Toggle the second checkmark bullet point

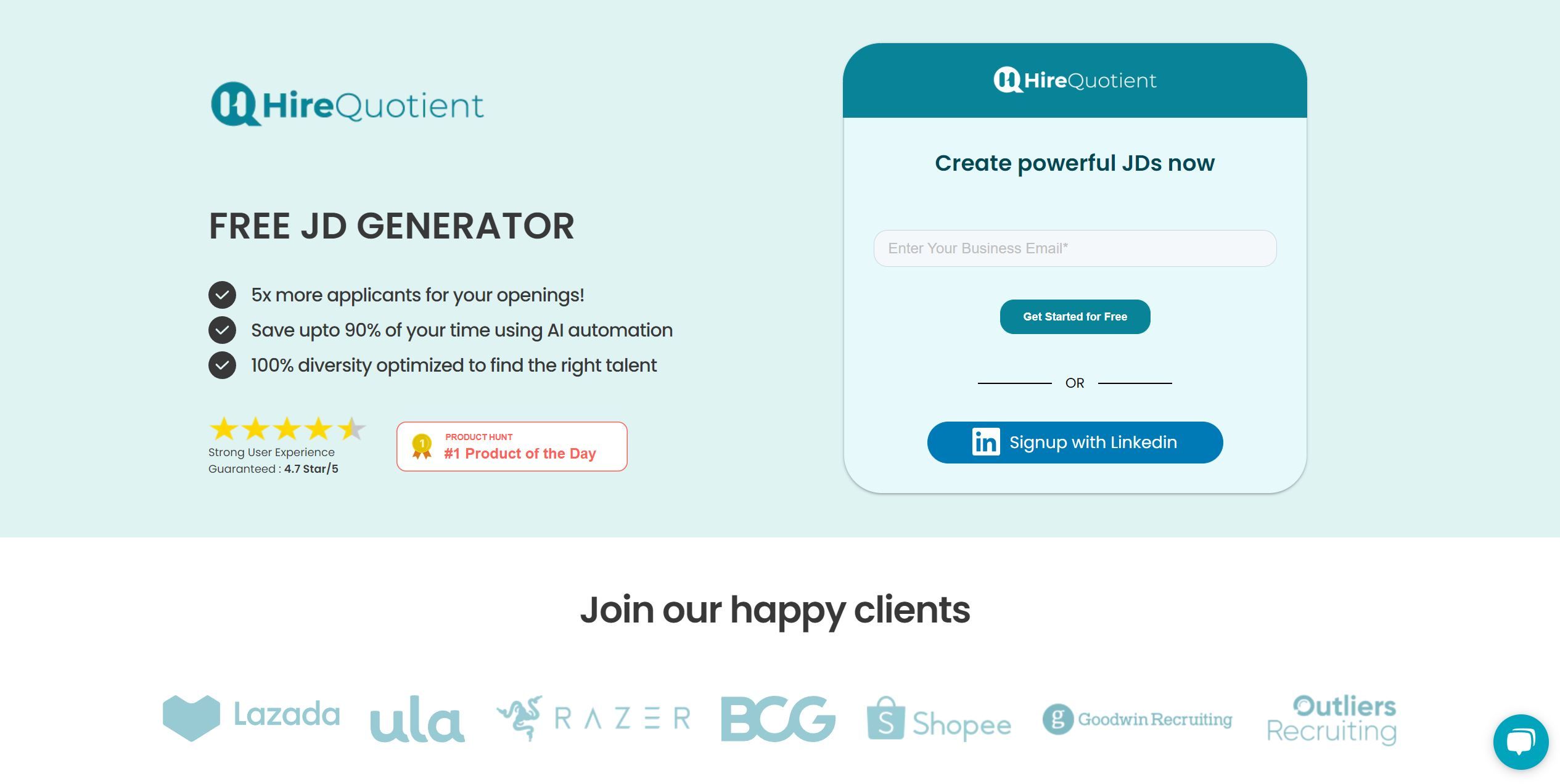coord(222,329)
